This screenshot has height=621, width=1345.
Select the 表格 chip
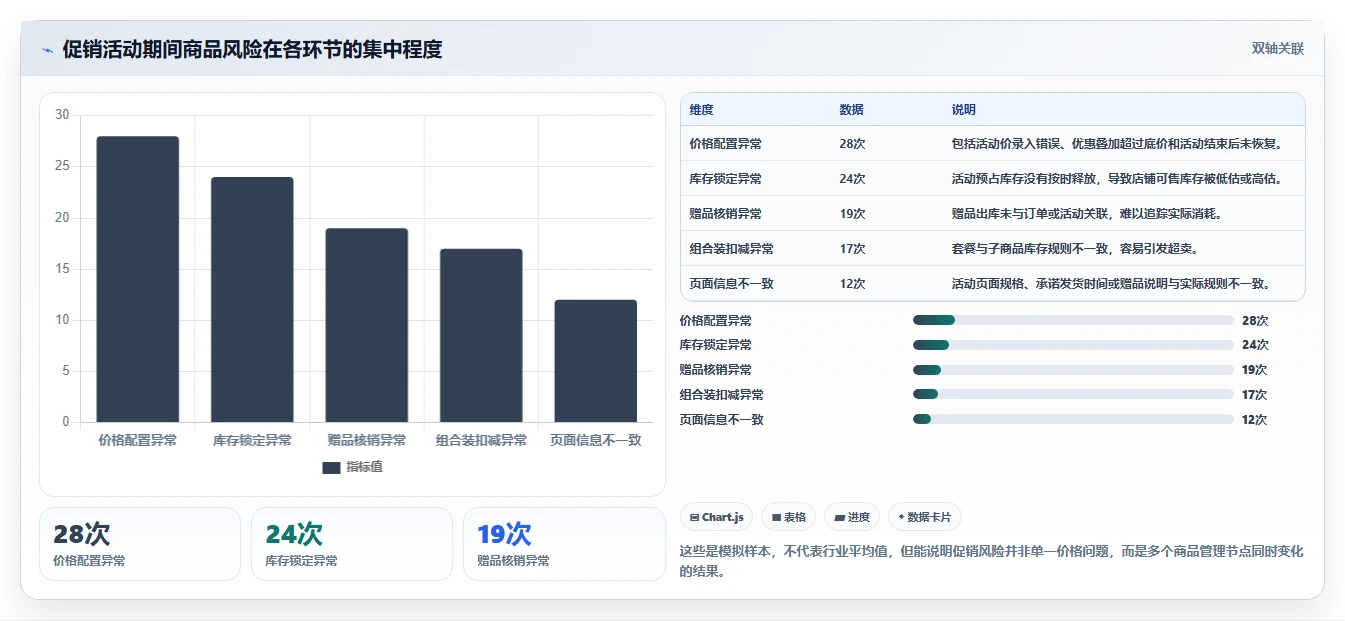tap(788, 517)
